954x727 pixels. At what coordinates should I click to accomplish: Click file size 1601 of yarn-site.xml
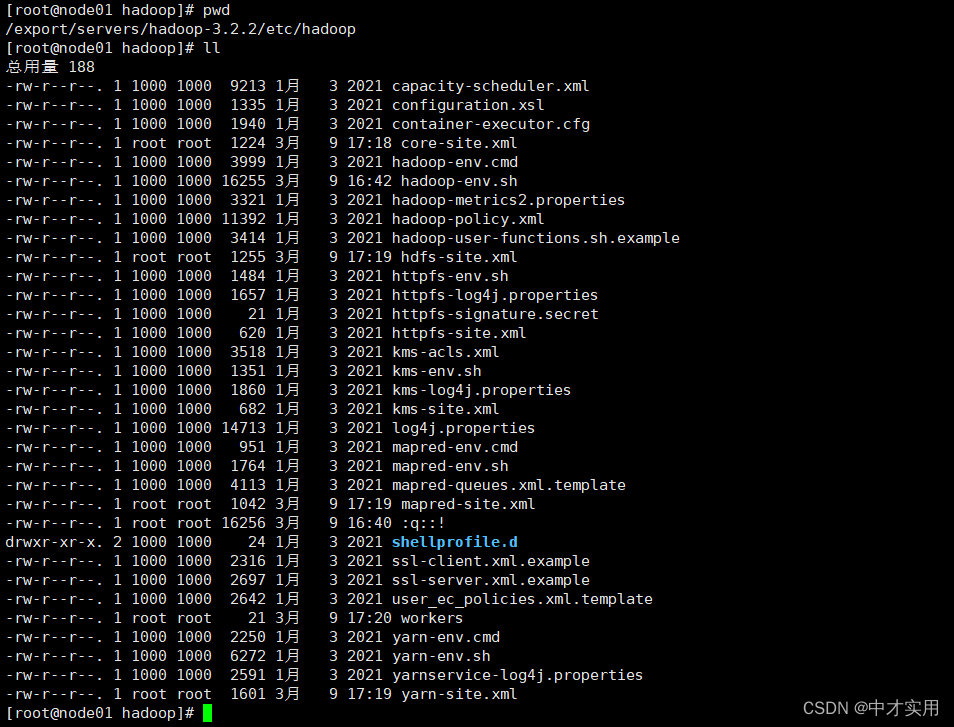click(x=248, y=694)
